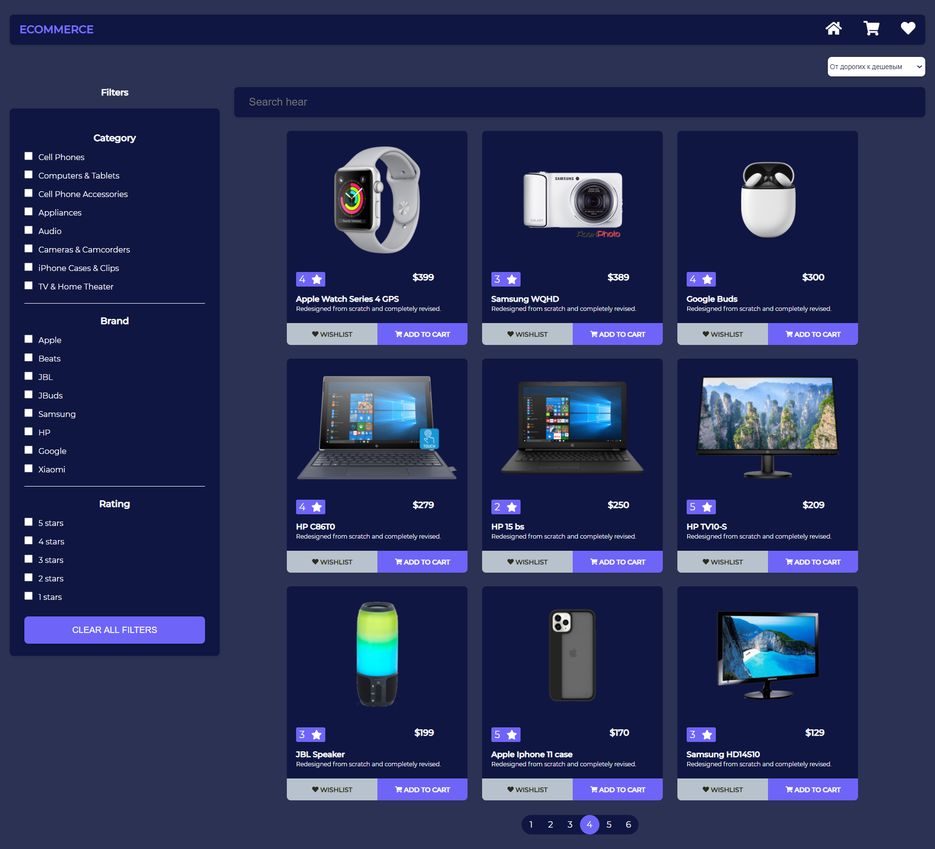Add Google Buds to wishlist
This screenshot has width=935, height=849.
pyautogui.click(x=723, y=334)
